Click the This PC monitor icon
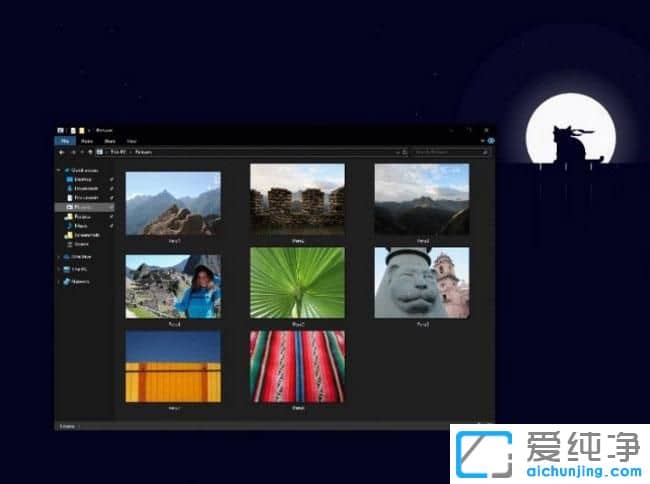650x484 pixels. tap(66, 269)
